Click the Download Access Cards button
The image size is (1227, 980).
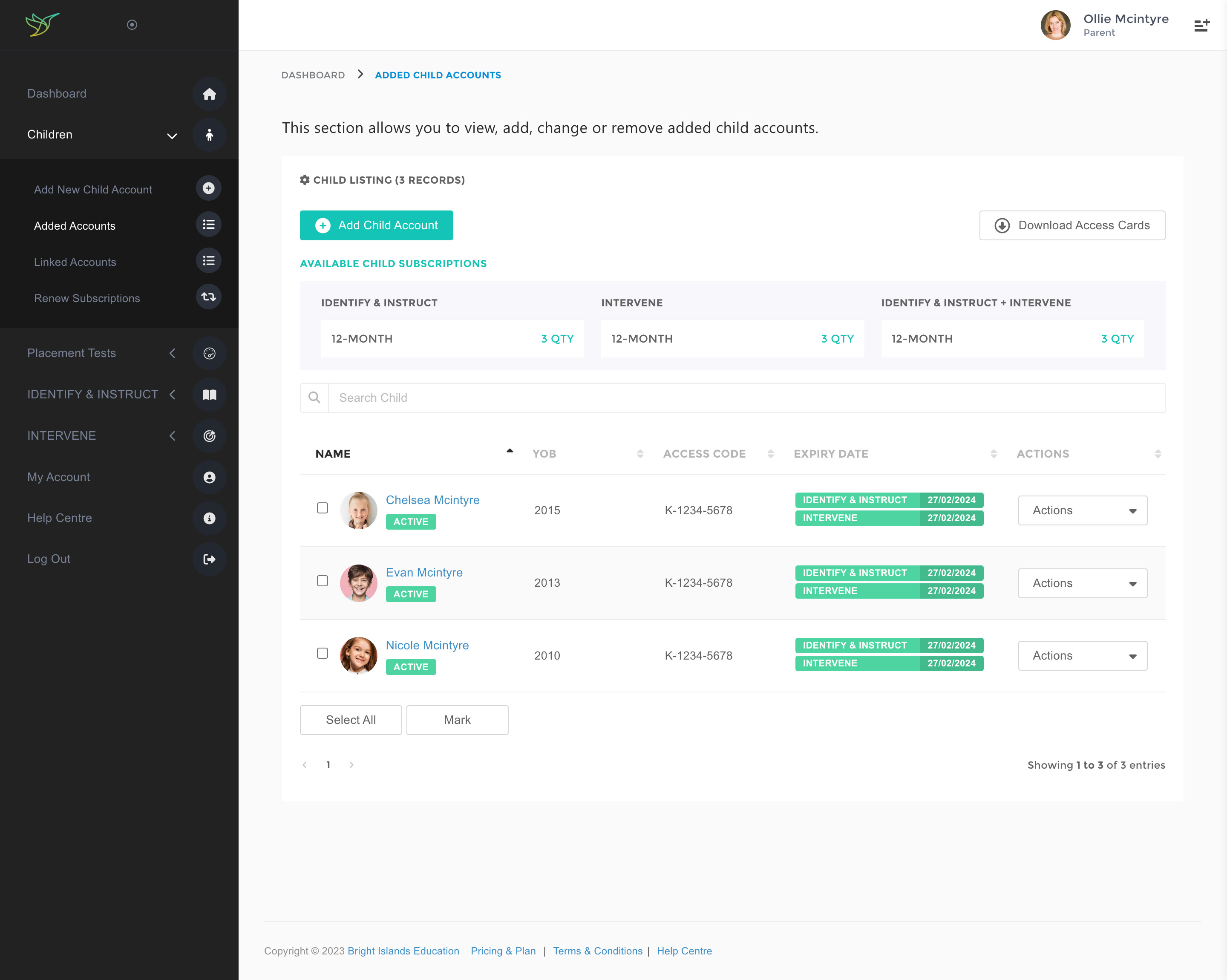coord(1071,225)
